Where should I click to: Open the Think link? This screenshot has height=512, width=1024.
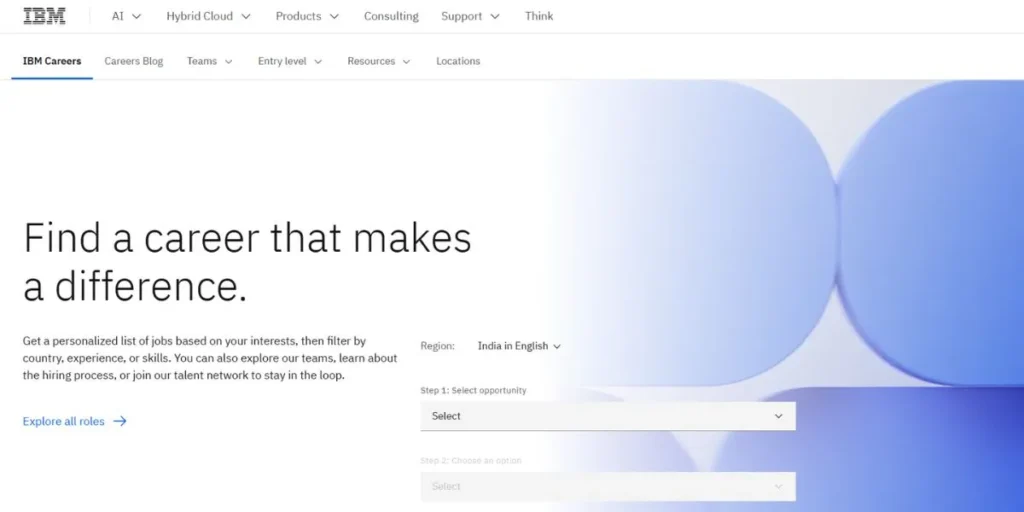click(539, 16)
